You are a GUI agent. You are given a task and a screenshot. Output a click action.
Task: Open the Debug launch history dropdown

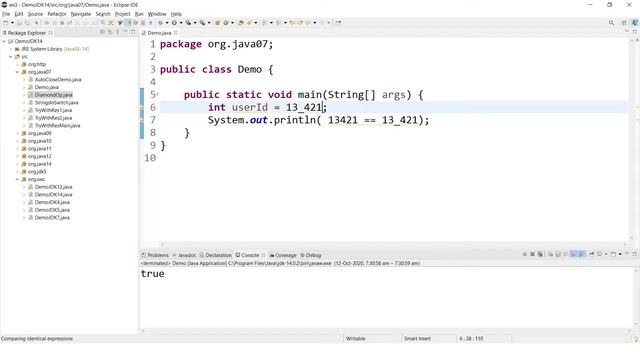167,23
